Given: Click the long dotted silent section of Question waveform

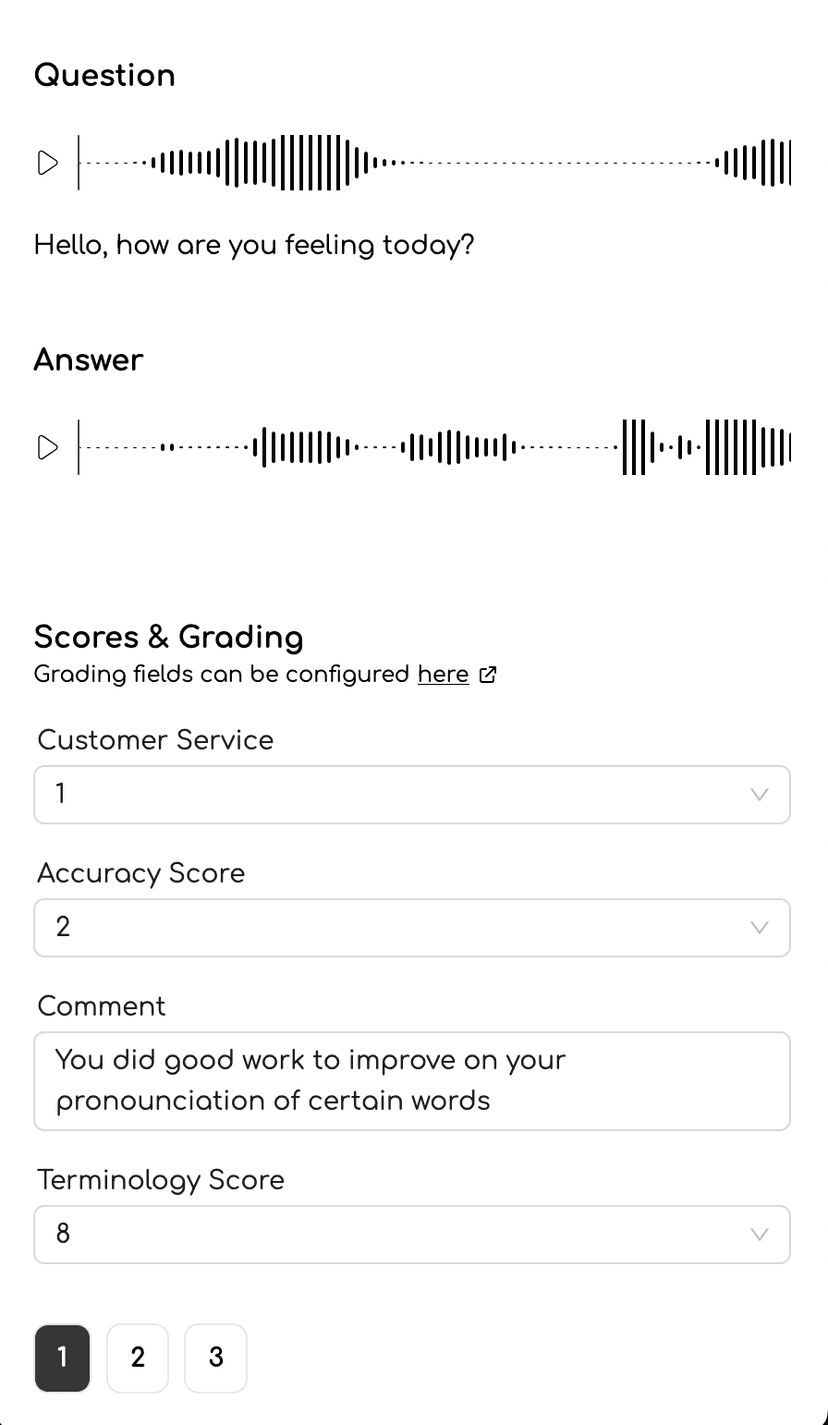Looking at the screenshot, I should point(560,162).
